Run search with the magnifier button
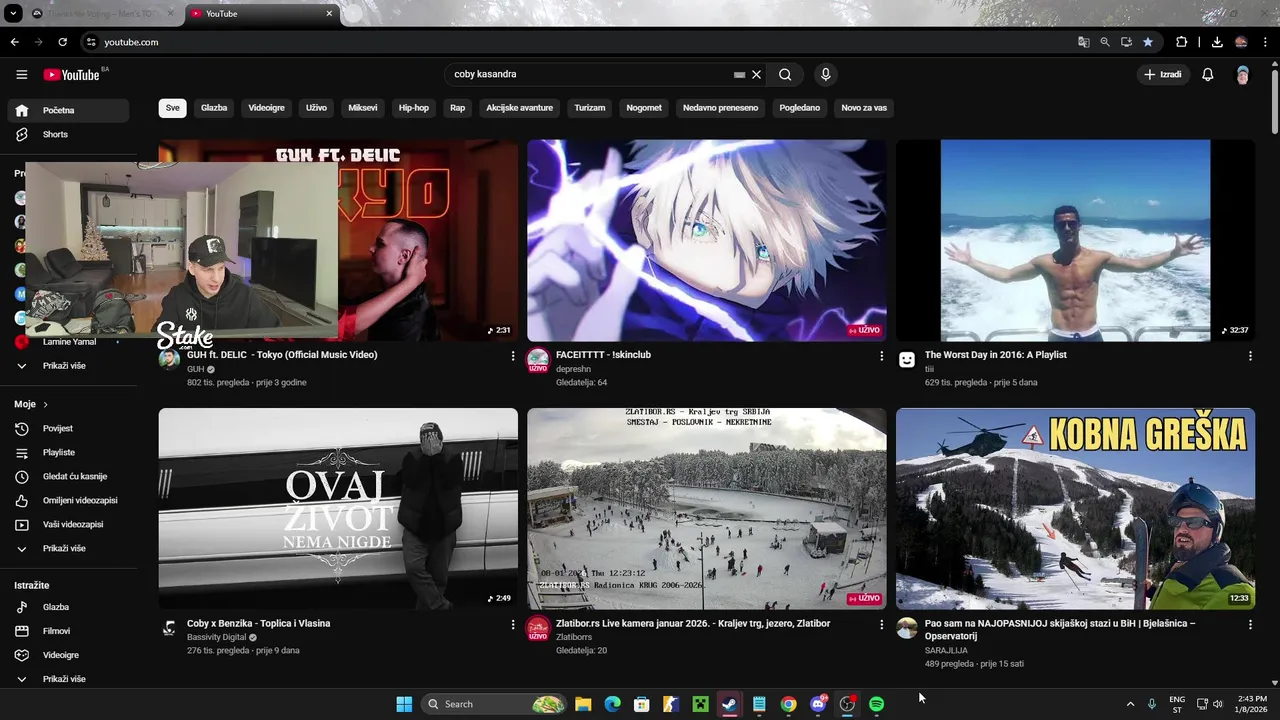 [785, 74]
